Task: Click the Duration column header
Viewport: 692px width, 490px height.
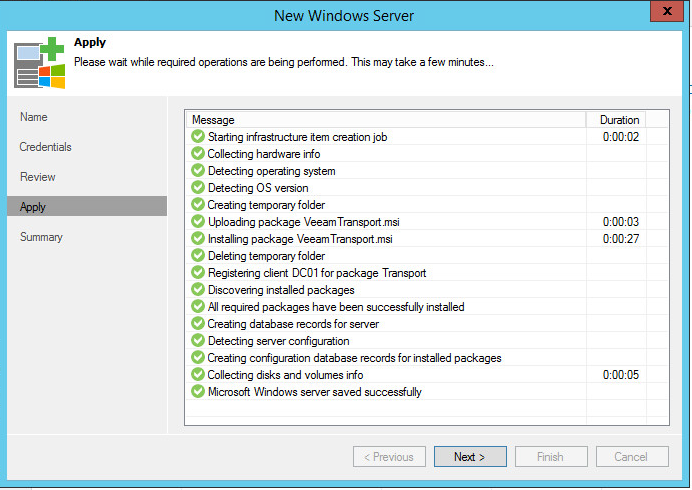Action: [619, 120]
